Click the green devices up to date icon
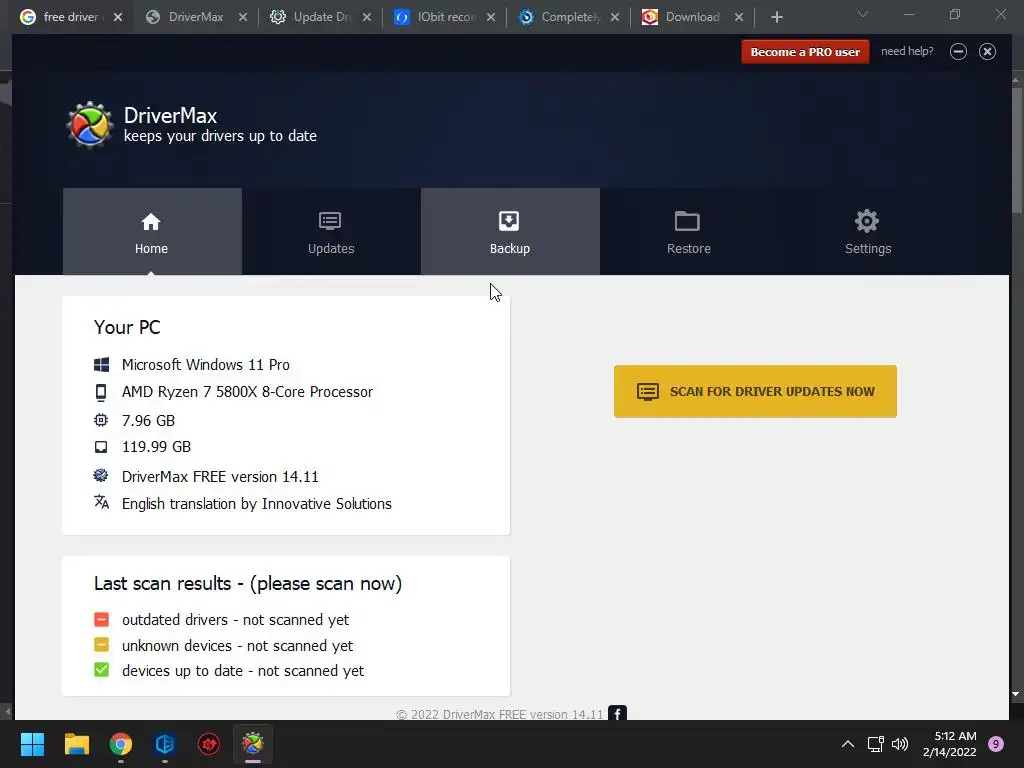This screenshot has height=768, width=1024. tap(101, 669)
